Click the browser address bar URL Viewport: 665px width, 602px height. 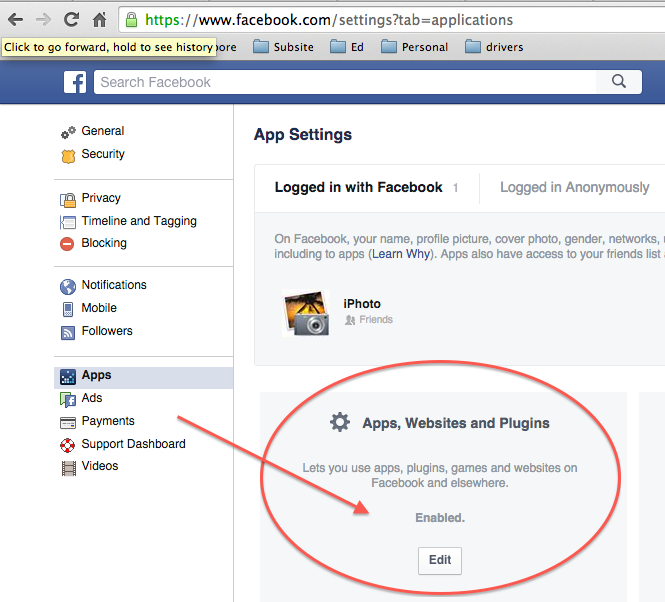(x=329, y=20)
